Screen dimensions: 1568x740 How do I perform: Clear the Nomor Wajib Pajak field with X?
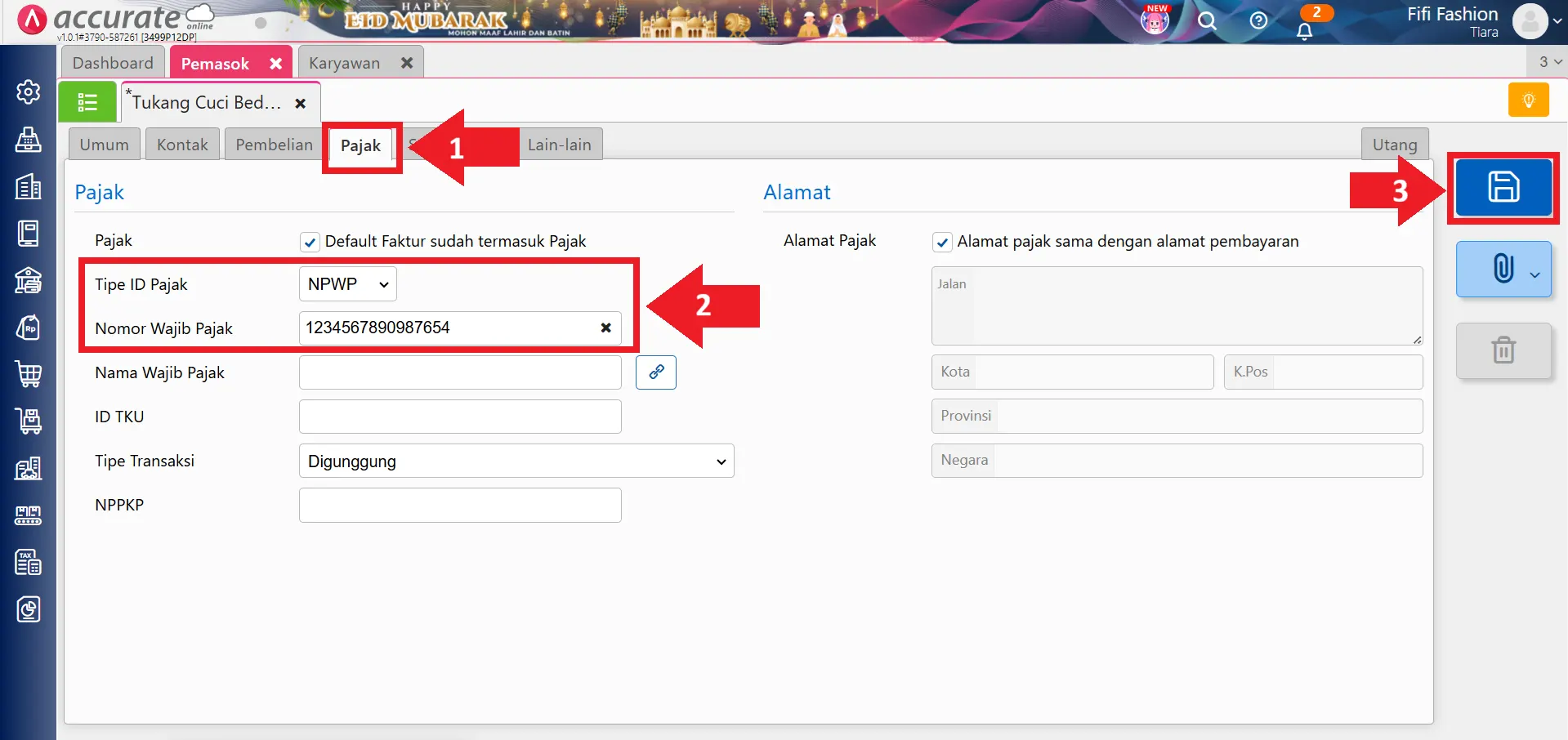(605, 328)
